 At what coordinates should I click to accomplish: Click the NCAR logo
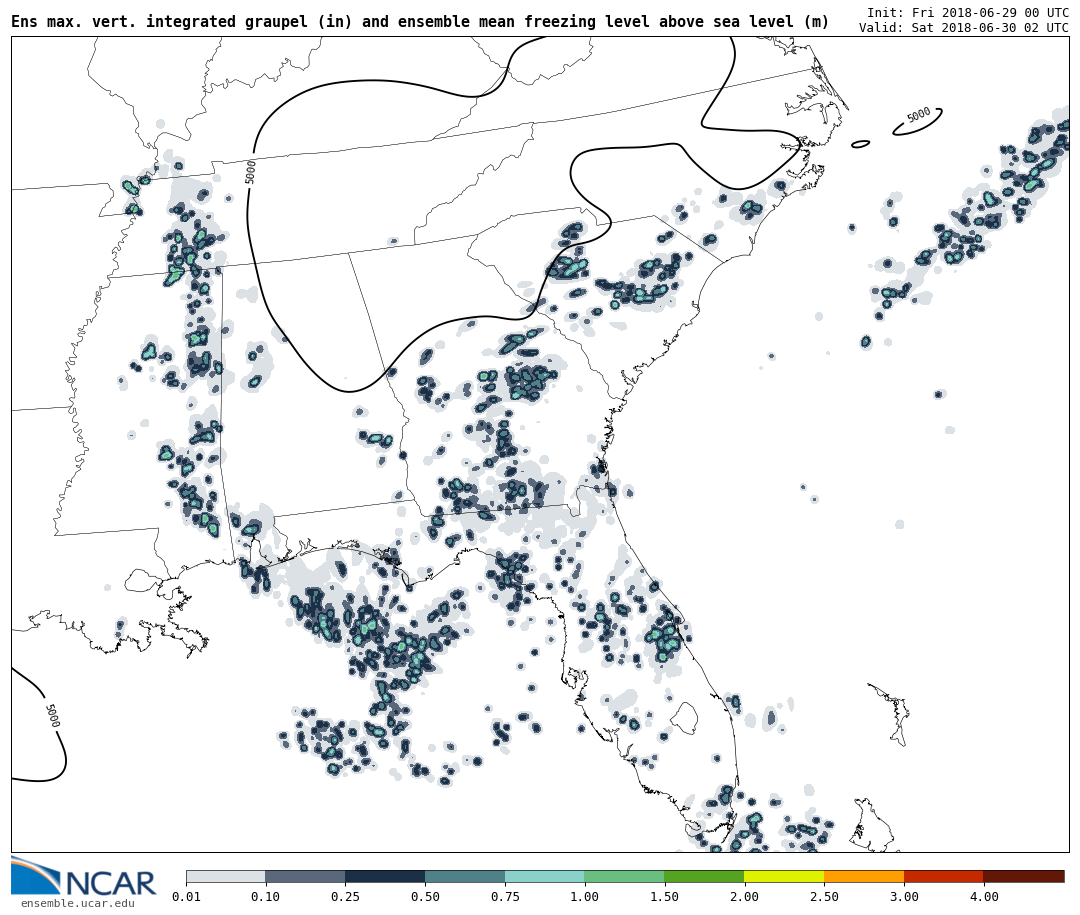84,878
